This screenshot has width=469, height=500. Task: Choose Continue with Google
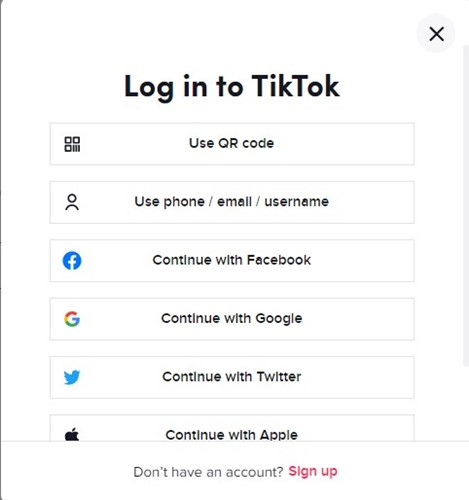coord(232,319)
